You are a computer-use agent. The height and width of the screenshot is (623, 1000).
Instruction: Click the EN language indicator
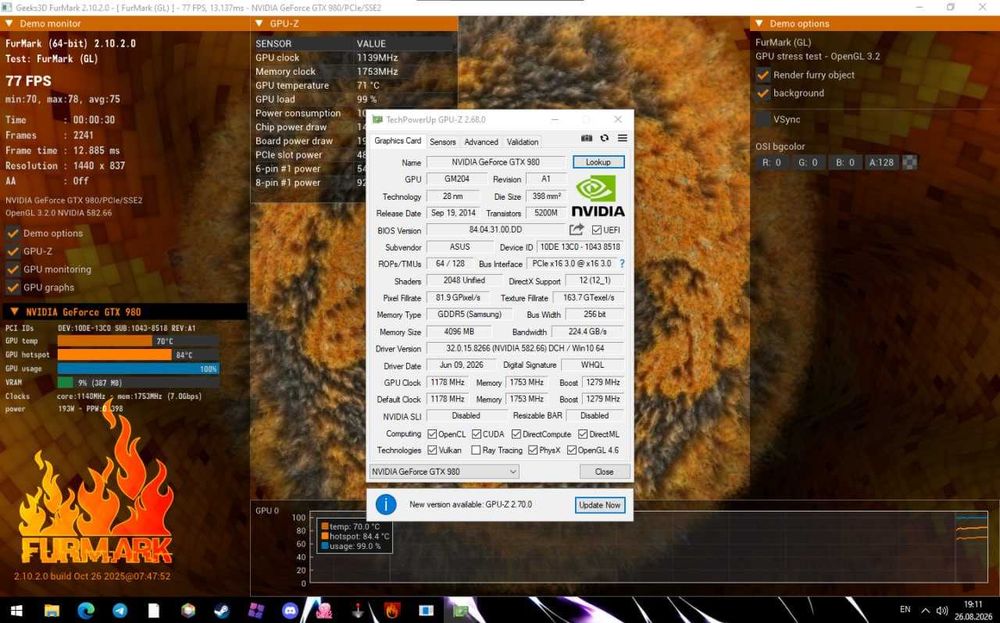coord(905,610)
